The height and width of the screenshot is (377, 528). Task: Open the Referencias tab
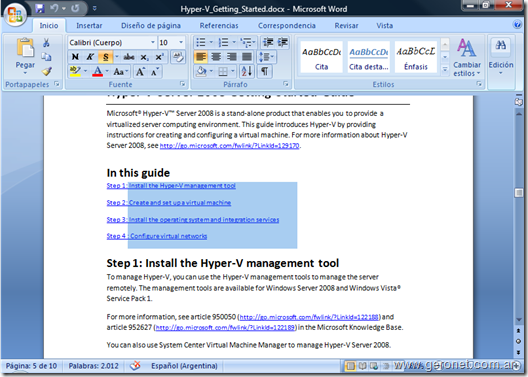219,26
